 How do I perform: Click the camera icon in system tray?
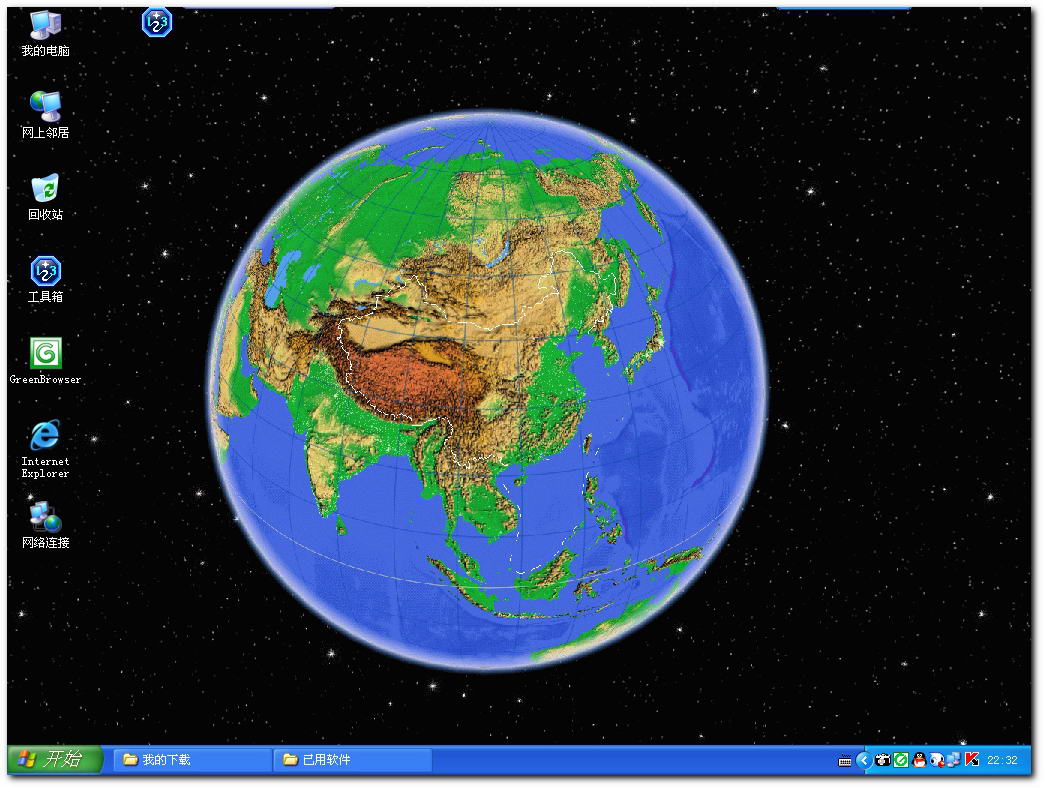pyautogui.click(x=882, y=760)
